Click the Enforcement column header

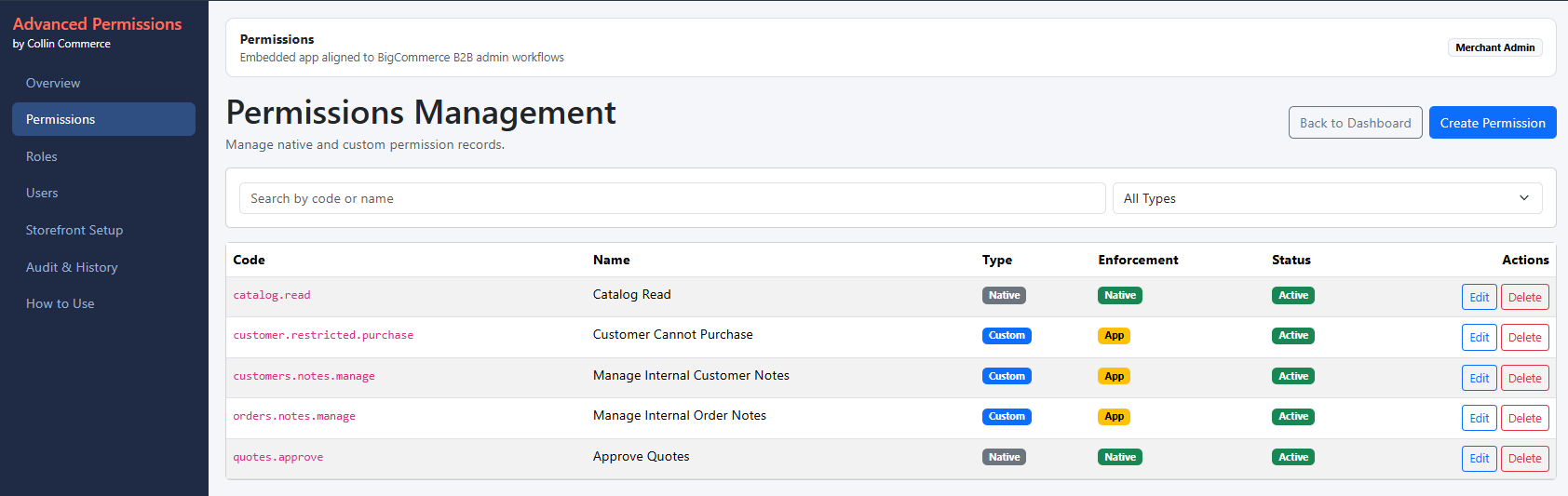pyautogui.click(x=1138, y=260)
